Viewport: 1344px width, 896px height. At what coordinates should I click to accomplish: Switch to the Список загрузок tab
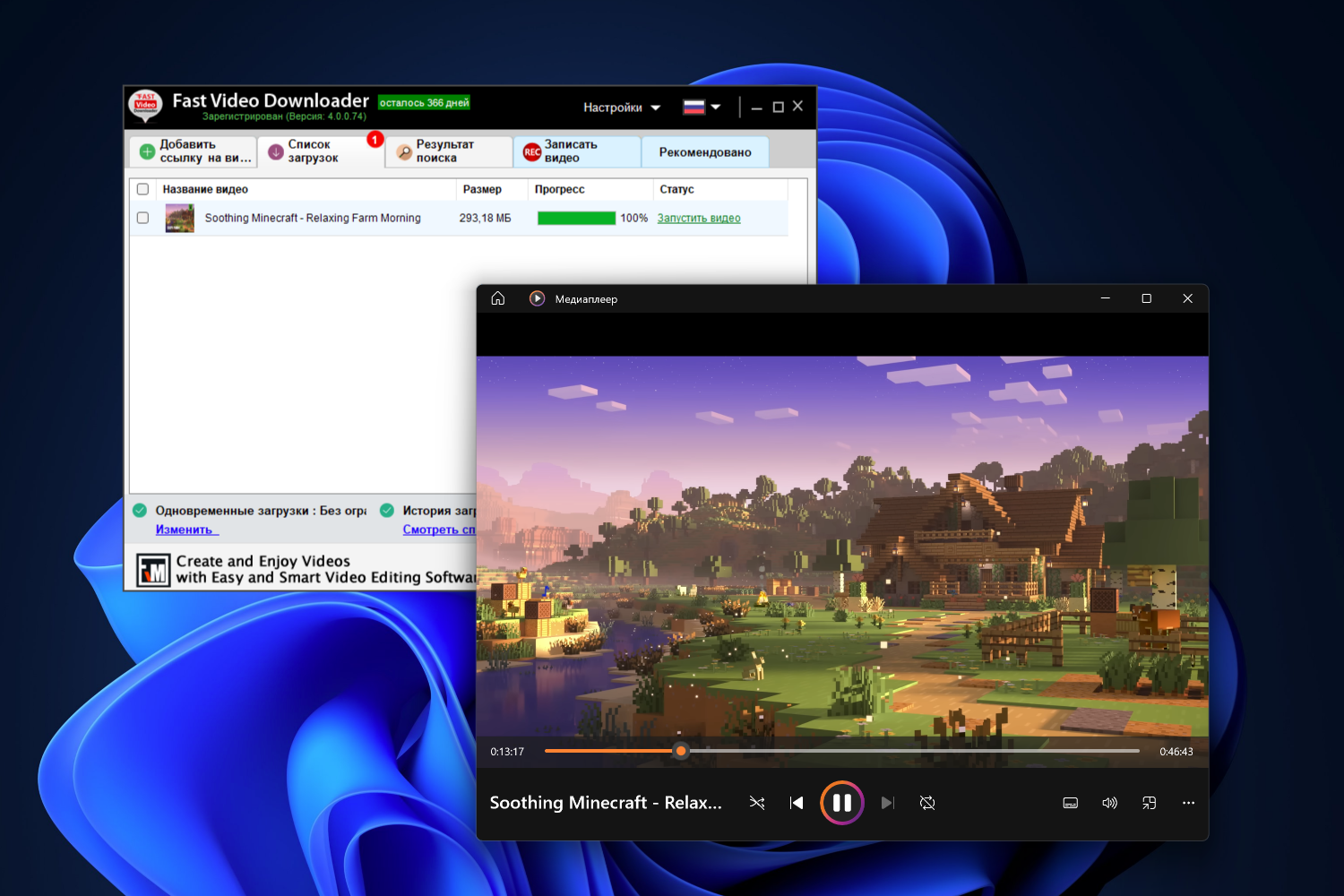point(321,151)
